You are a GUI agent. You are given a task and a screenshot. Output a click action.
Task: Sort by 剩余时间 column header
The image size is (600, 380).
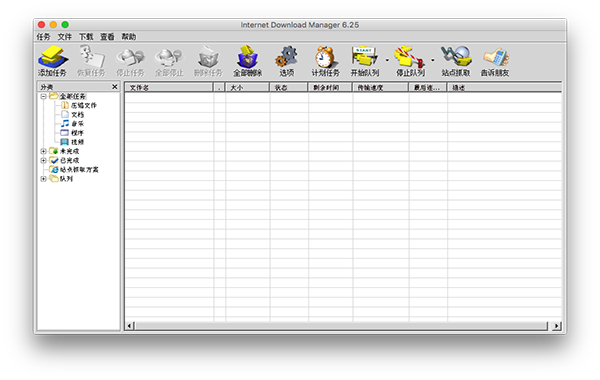click(330, 88)
